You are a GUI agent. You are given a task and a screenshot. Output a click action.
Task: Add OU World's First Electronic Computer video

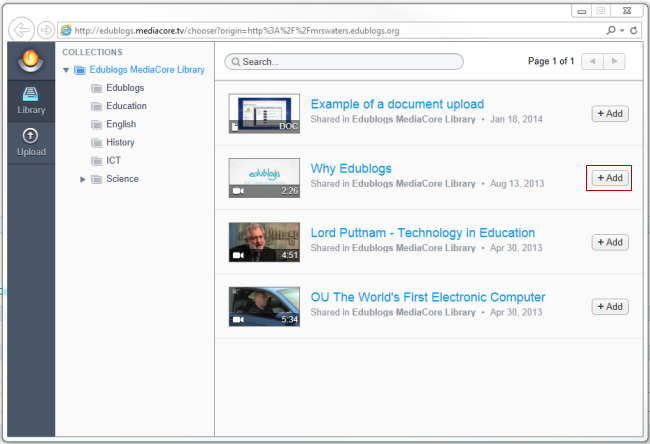tap(610, 307)
